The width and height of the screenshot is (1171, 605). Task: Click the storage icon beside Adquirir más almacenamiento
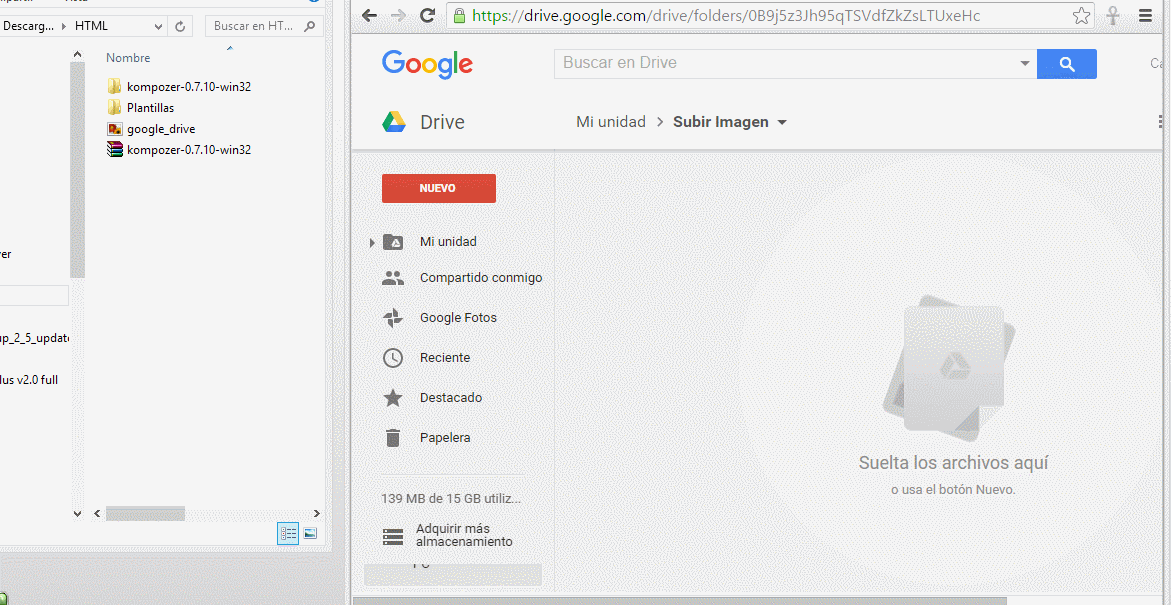click(x=393, y=536)
